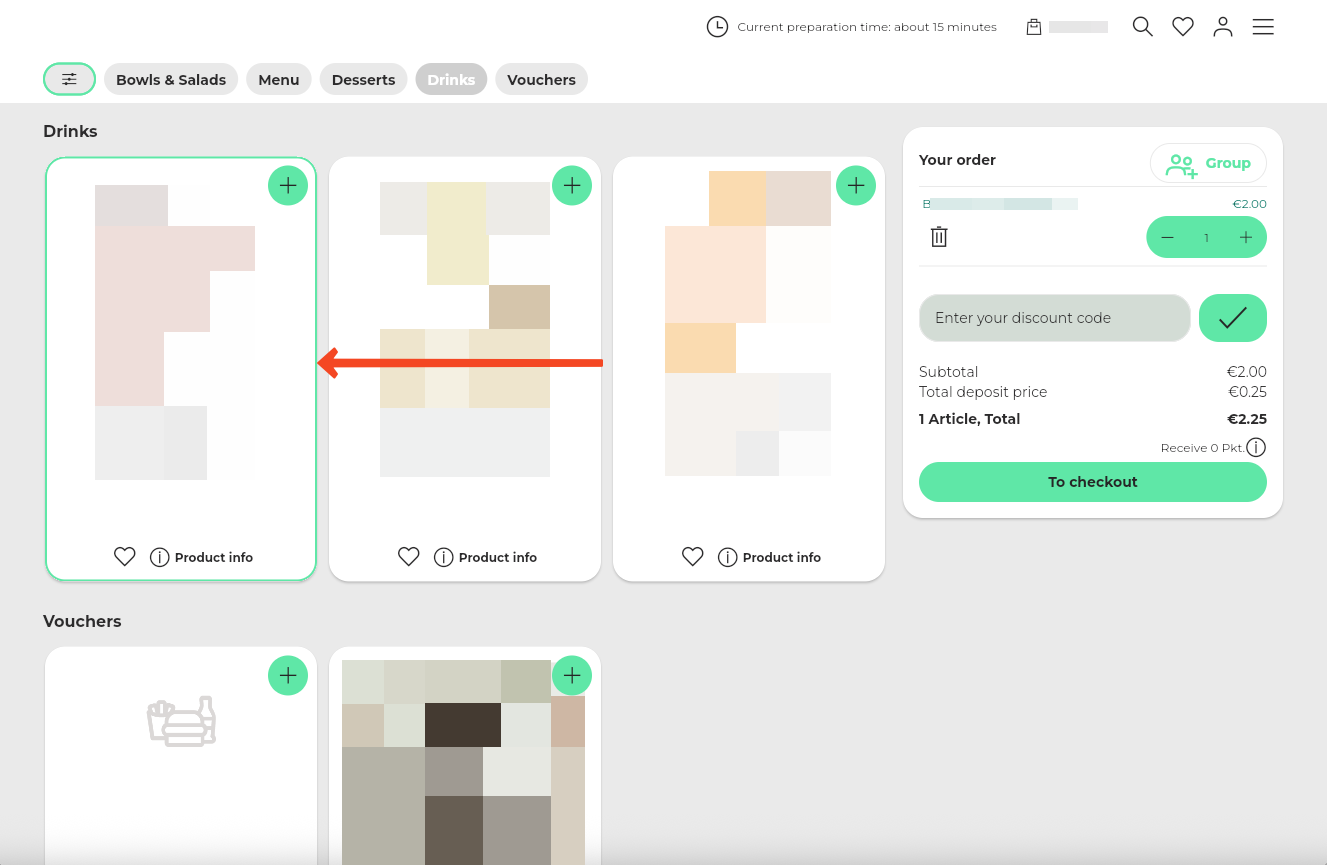Delete order item with trash icon

(939, 237)
